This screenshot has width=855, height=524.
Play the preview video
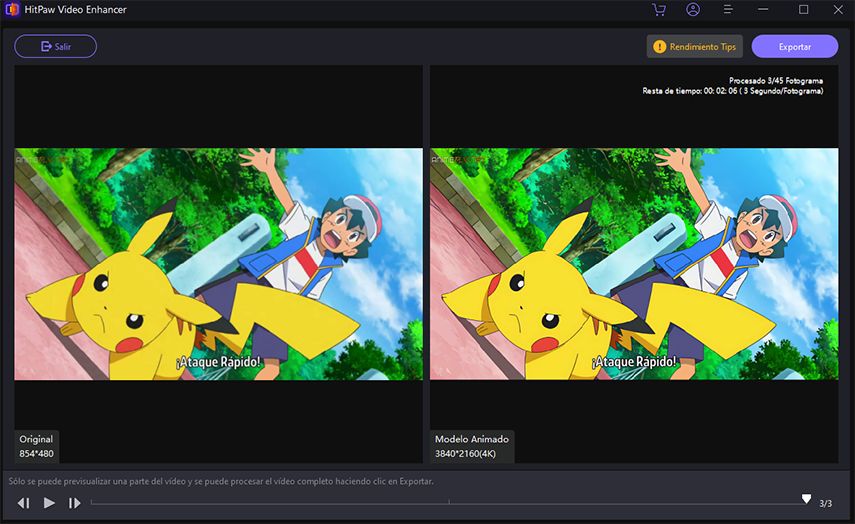[x=49, y=503]
